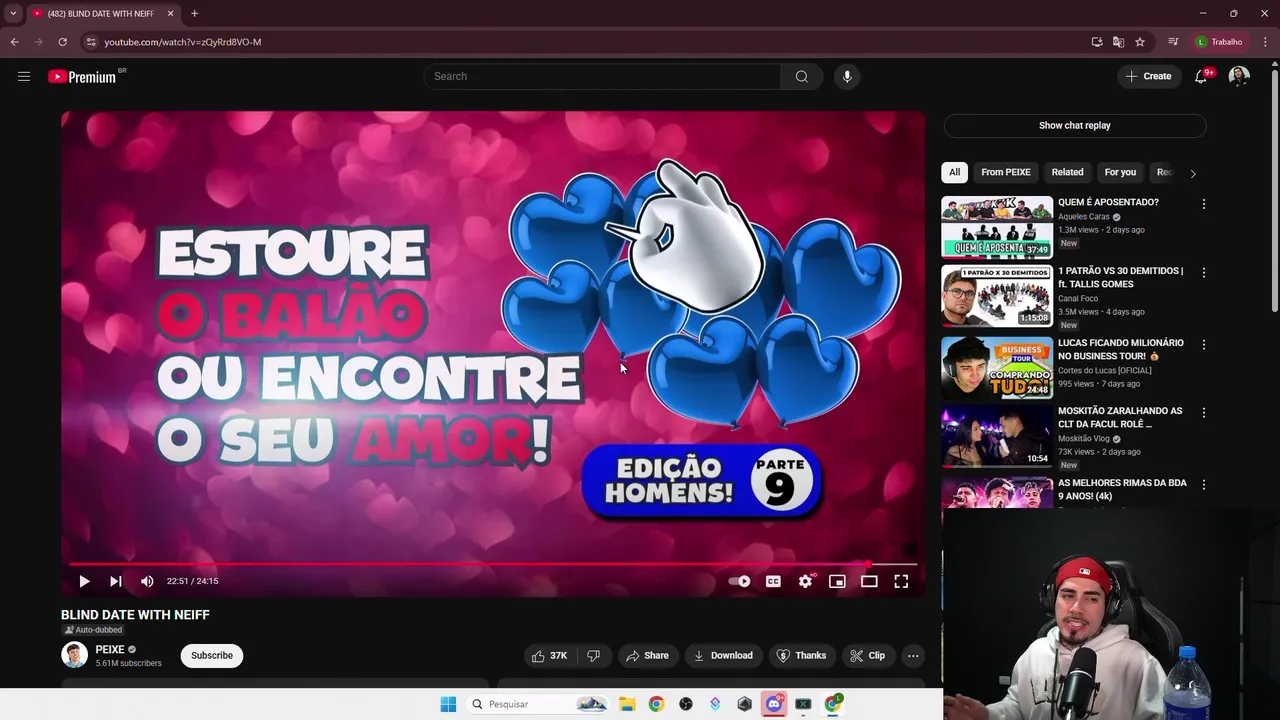Go back in browser history
The width and height of the screenshot is (1280, 720).
pos(14,42)
